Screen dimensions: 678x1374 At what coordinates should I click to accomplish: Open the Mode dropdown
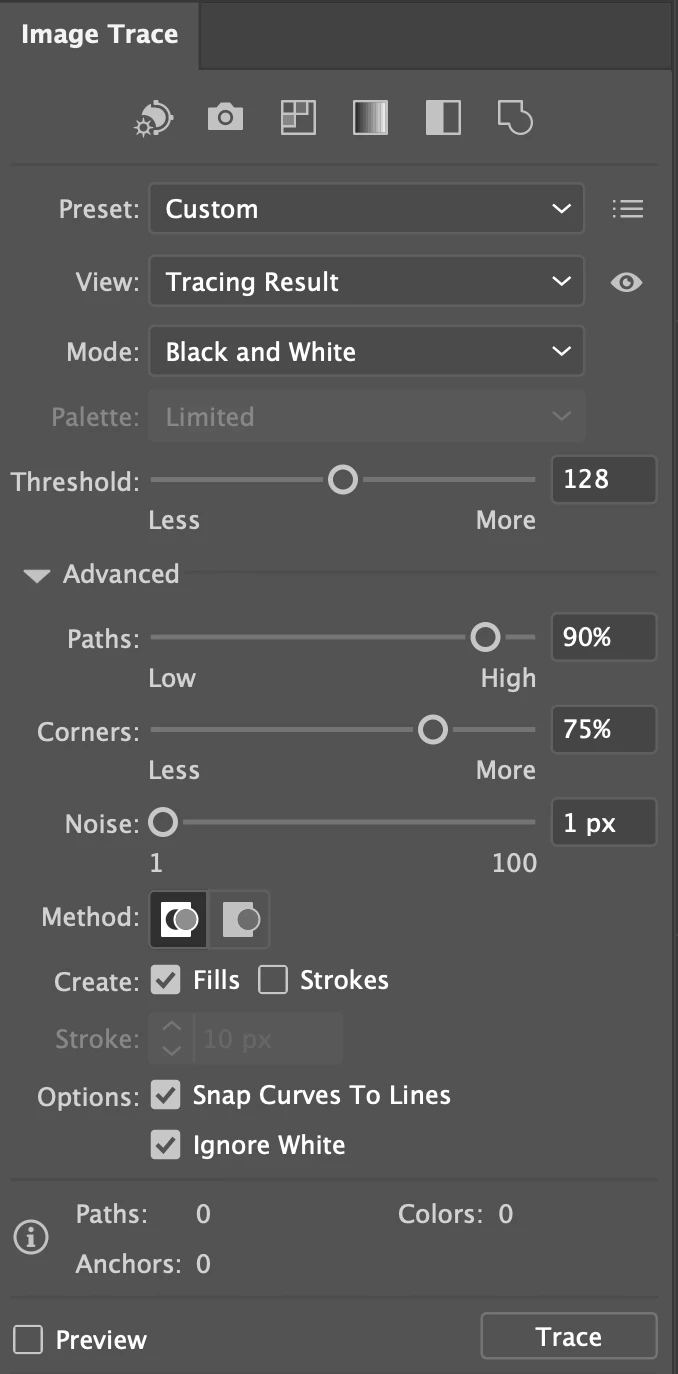(x=366, y=352)
